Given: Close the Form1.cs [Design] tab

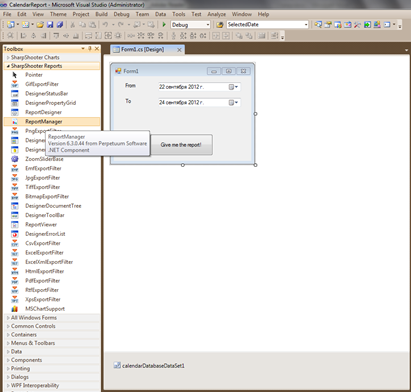Looking at the screenshot, I should tap(179, 50).
